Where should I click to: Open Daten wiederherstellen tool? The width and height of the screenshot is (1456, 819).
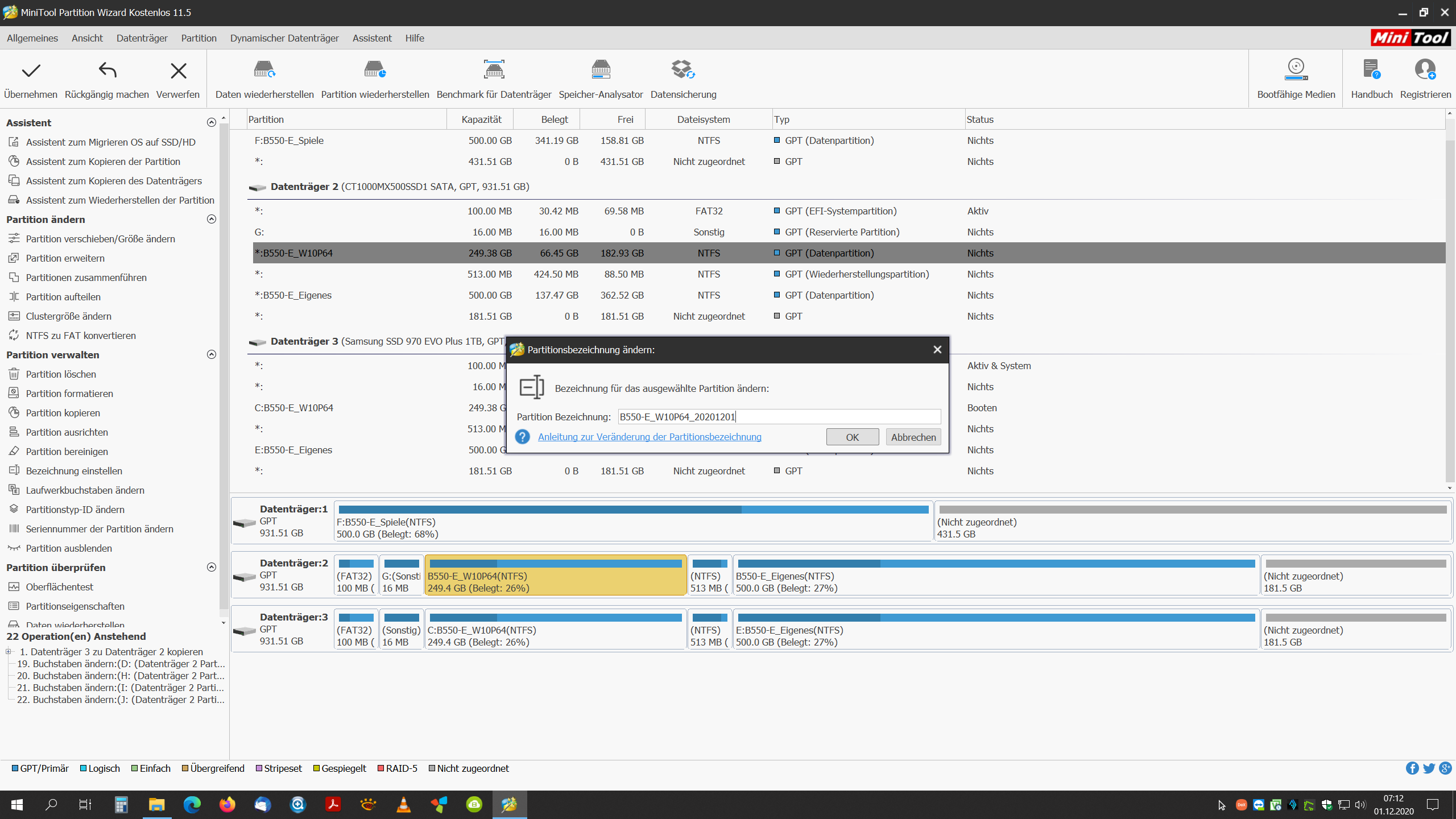pos(264,70)
